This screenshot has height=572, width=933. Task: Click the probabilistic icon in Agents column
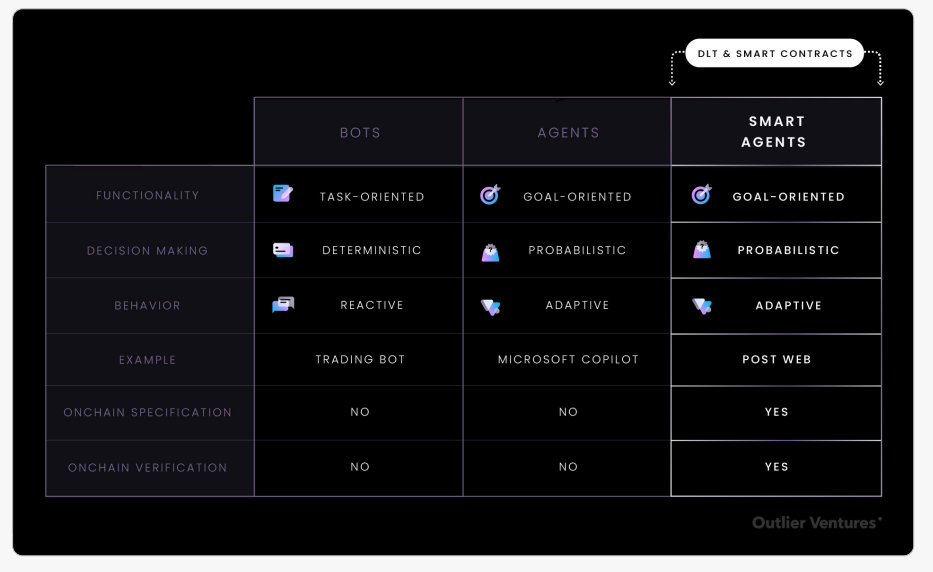tap(490, 251)
